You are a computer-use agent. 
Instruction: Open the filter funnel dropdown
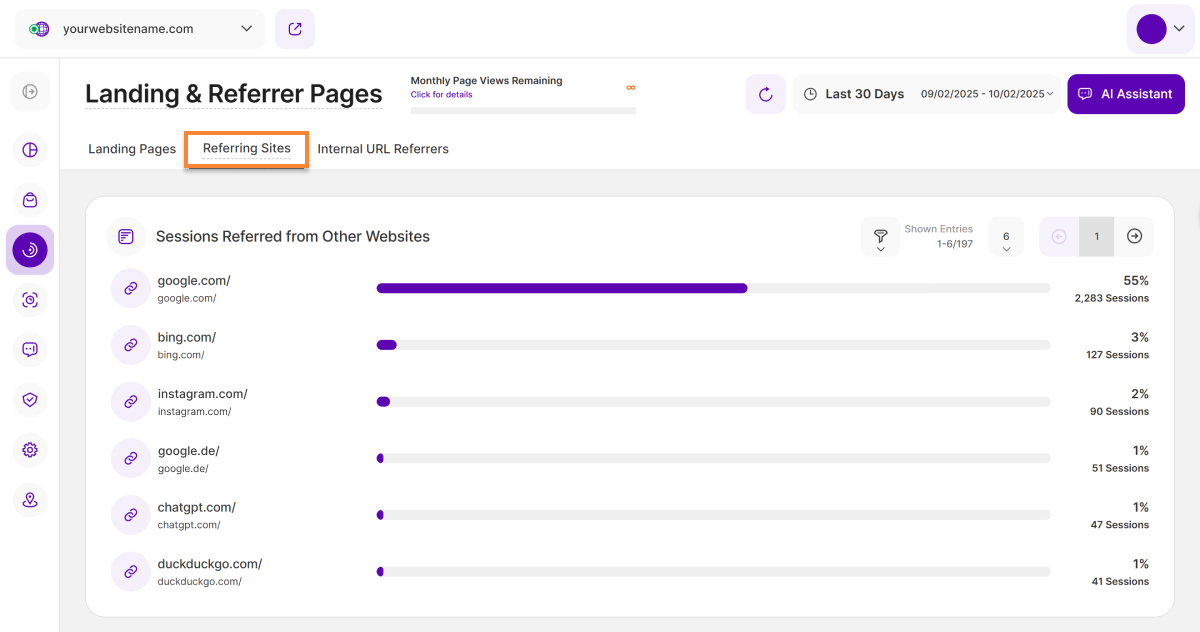880,237
